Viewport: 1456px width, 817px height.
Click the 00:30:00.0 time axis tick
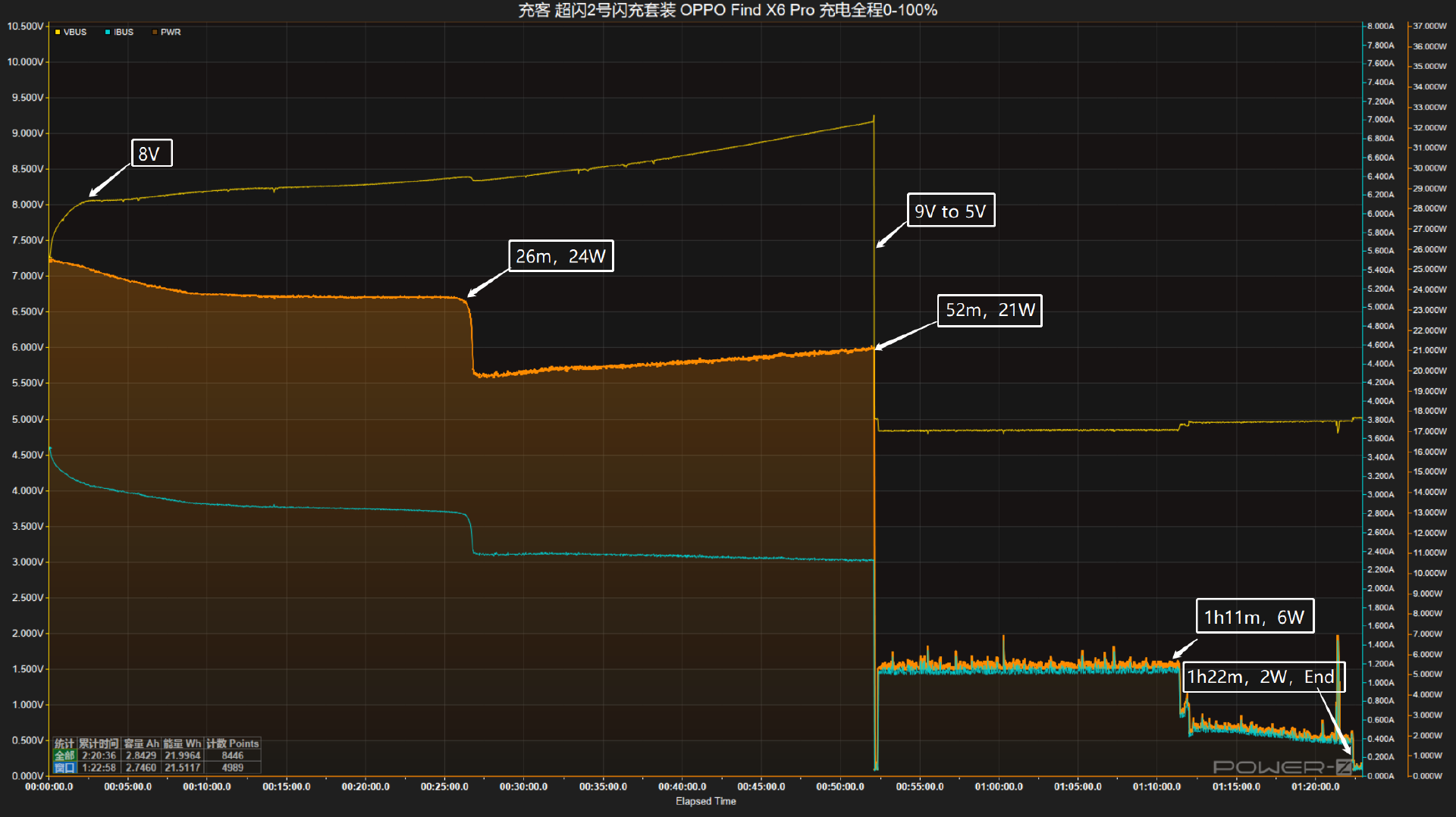[523, 787]
